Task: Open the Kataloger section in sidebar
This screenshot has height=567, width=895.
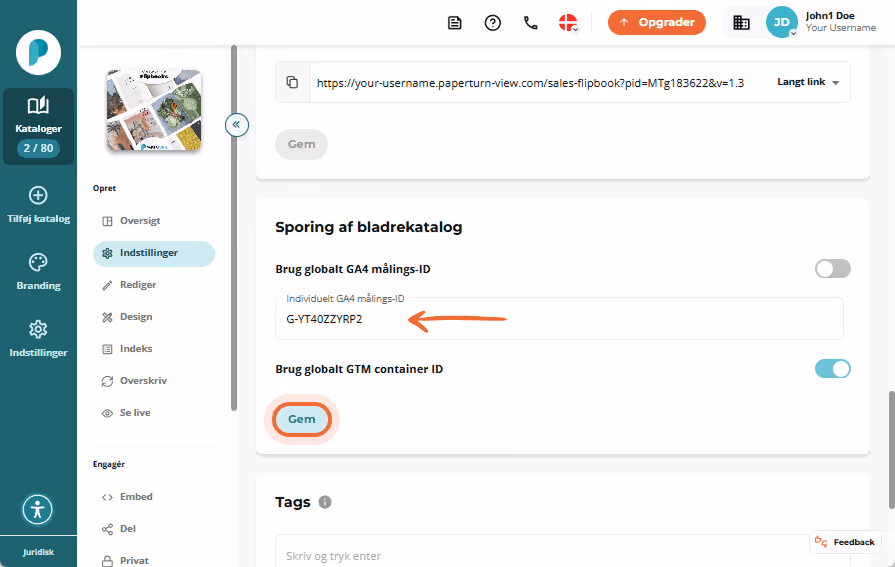Action: click(x=38, y=126)
